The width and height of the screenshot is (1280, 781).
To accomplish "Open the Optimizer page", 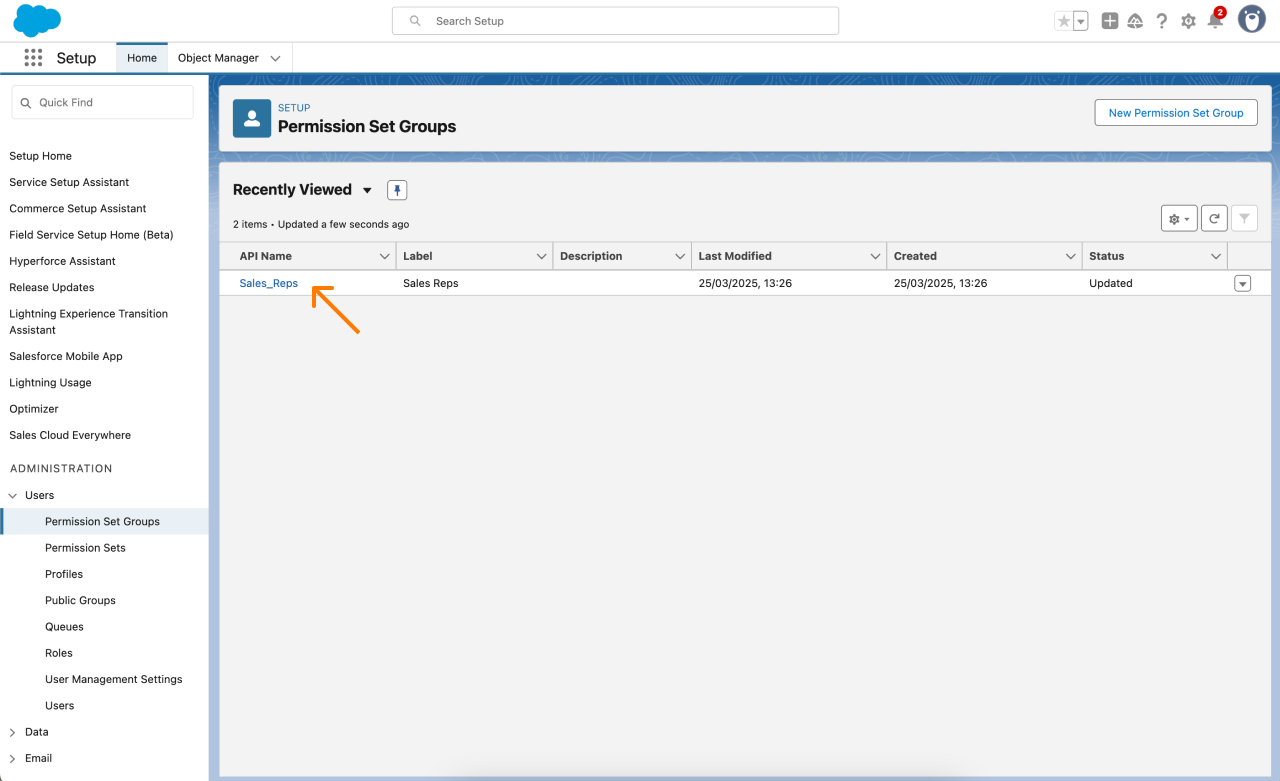I will (x=34, y=409).
